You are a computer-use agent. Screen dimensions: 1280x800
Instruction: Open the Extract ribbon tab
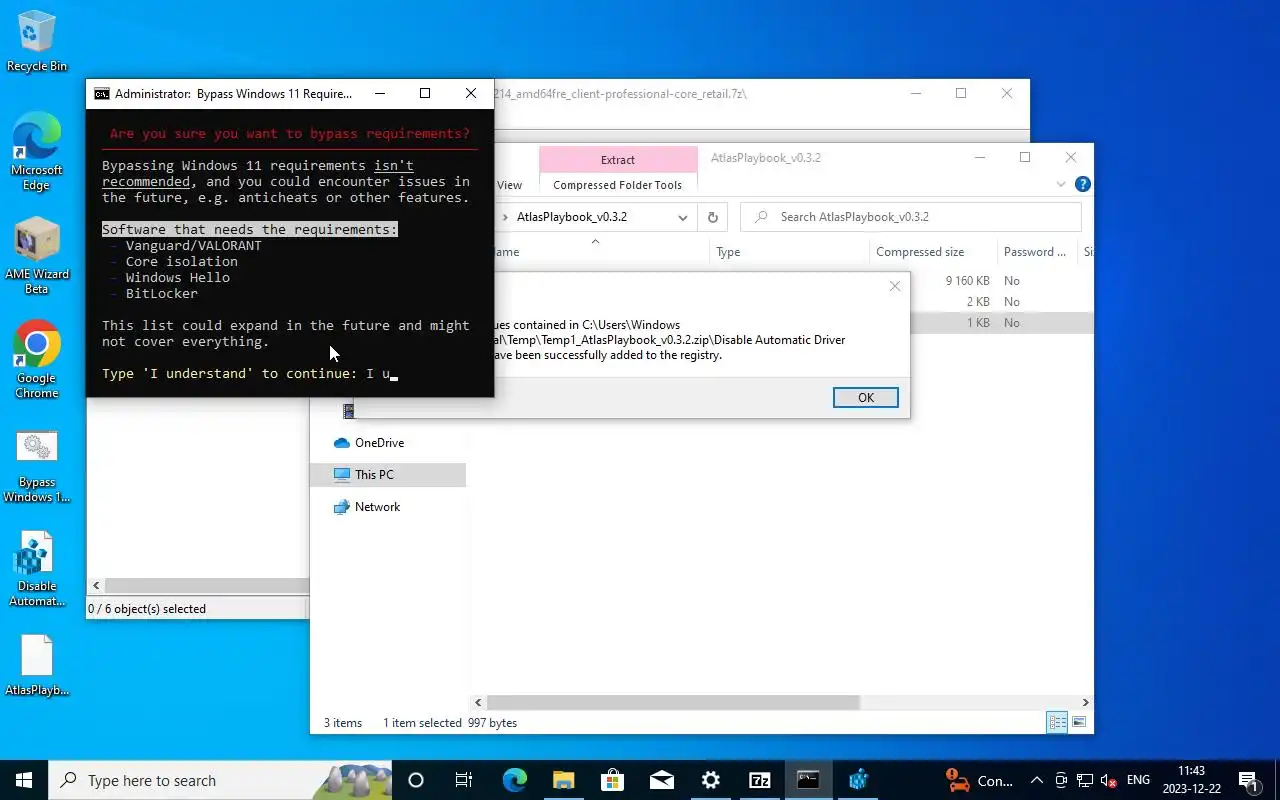(618, 160)
